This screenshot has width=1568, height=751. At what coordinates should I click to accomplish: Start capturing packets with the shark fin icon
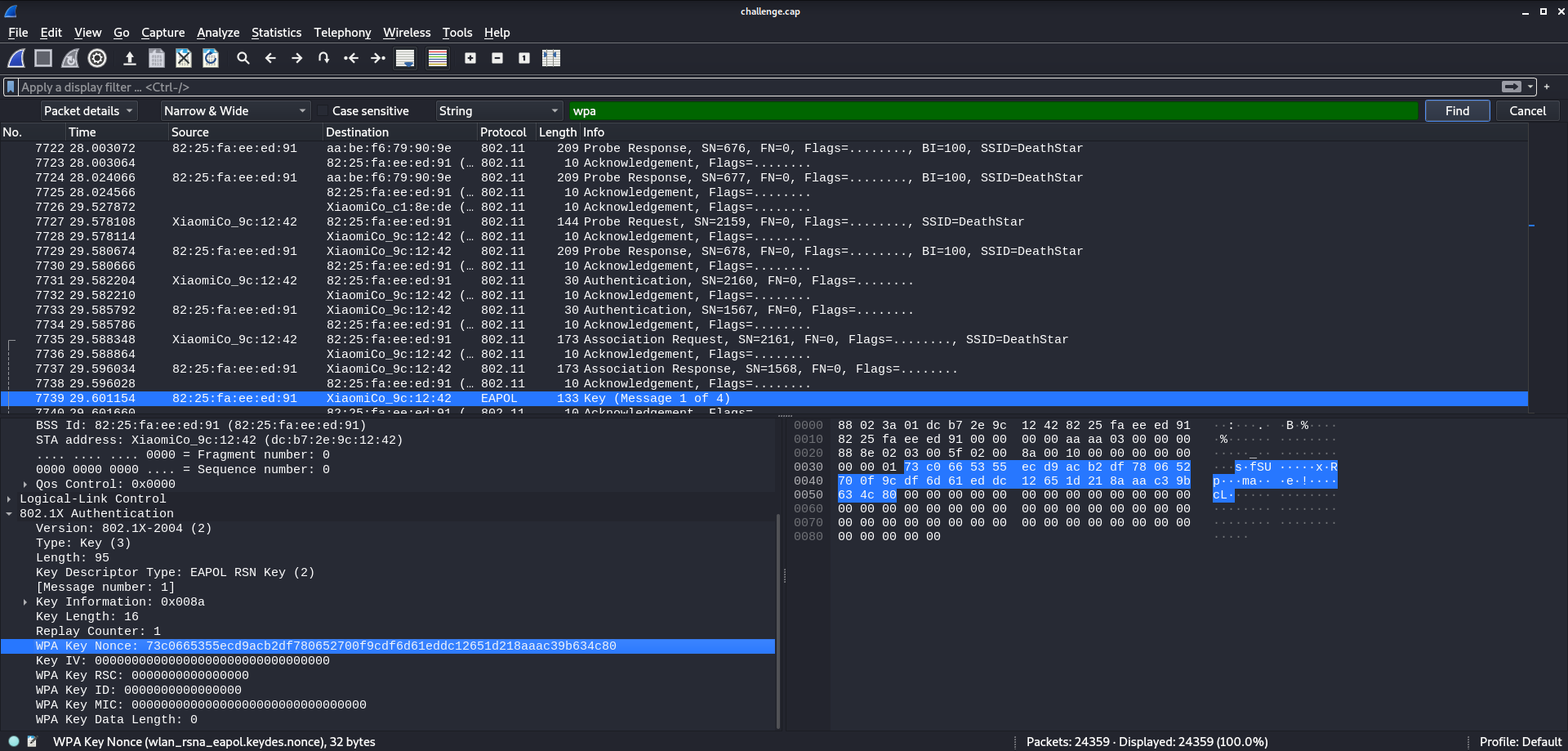pyautogui.click(x=16, y=58)
